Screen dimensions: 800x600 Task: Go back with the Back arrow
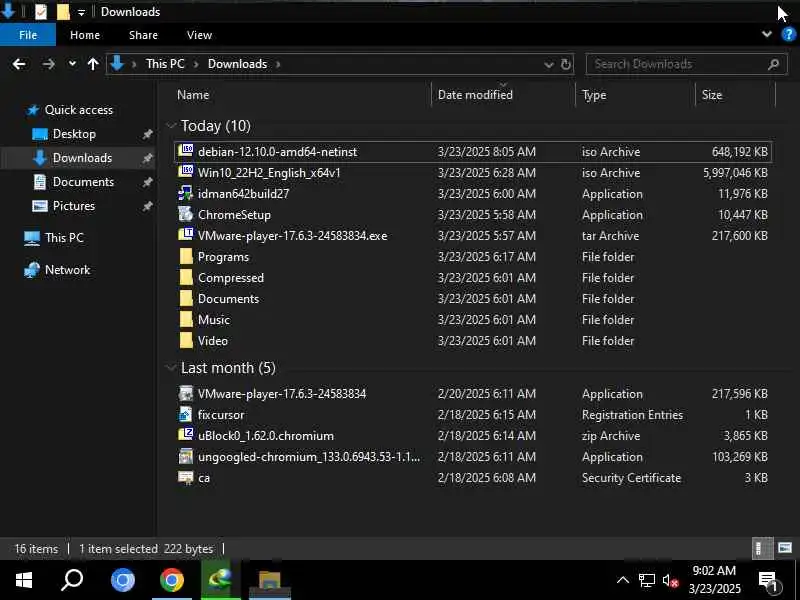coord(19,64)
